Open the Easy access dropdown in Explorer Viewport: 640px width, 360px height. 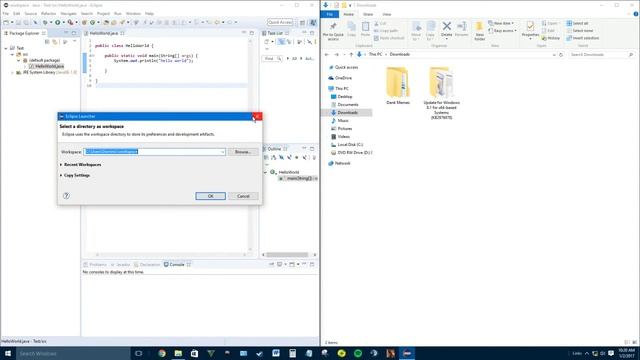[502, 31]
